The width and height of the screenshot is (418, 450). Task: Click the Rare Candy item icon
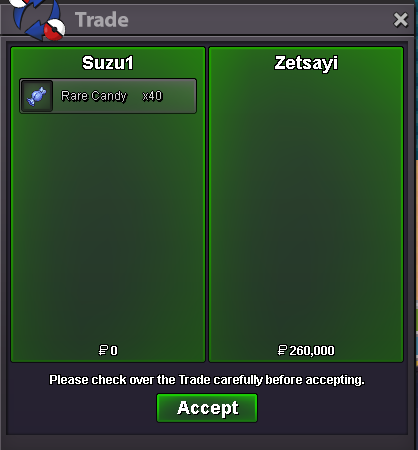37,96
